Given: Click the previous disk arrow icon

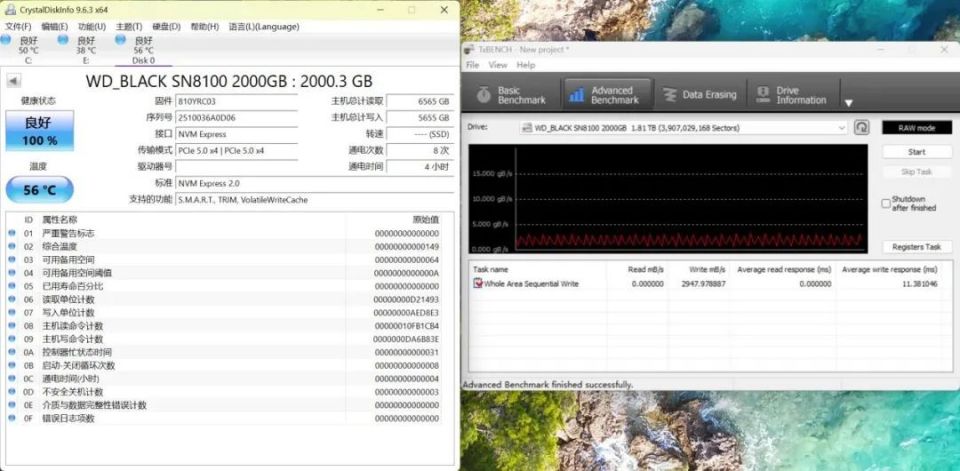Looking at the screenshot, I should [13, 81].
